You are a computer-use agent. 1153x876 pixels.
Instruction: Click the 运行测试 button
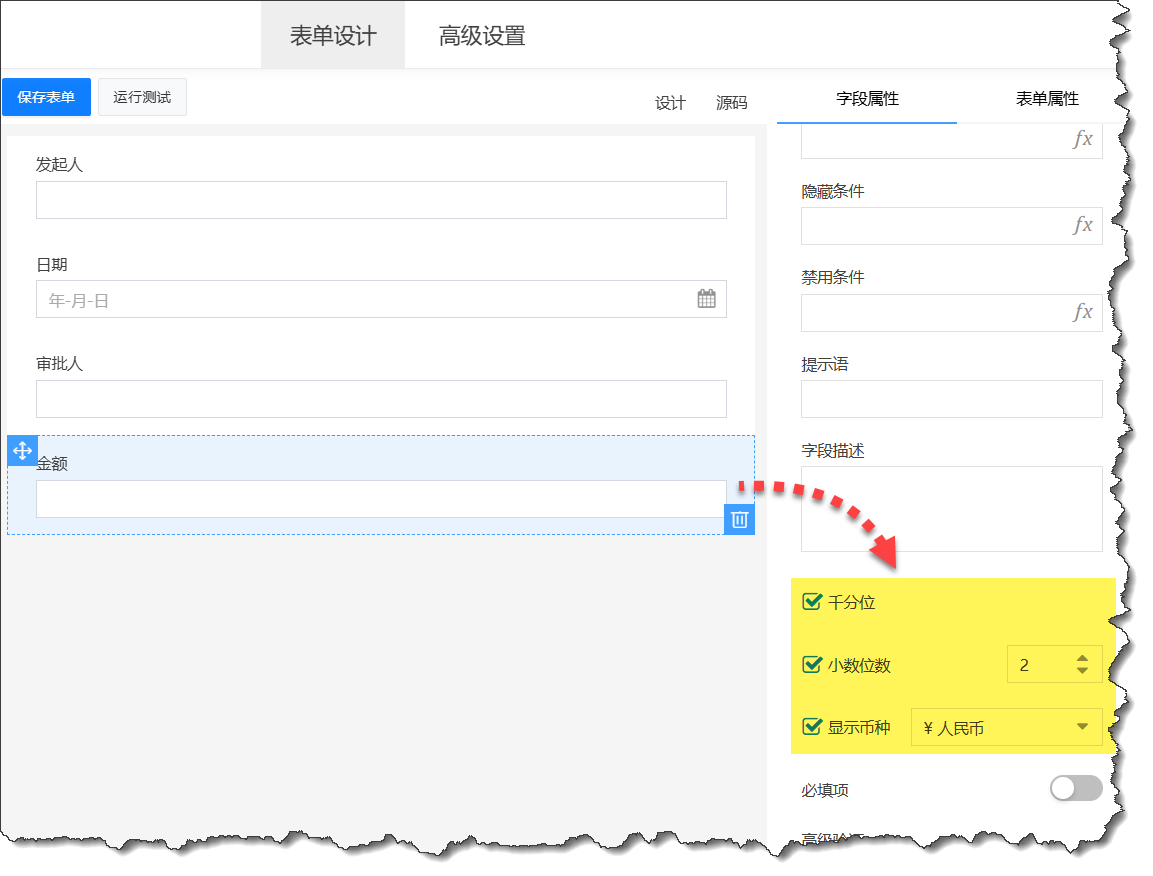click(x=142, y=97)
